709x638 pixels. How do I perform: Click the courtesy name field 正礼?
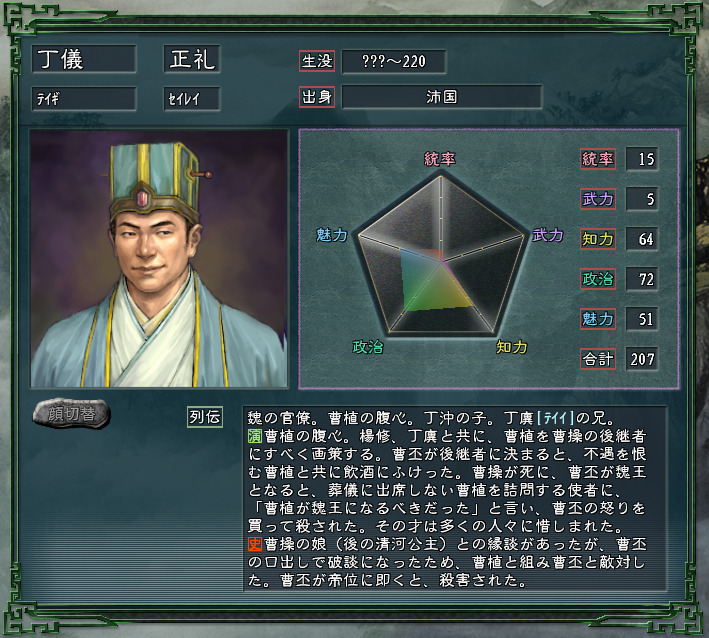(192, 59)
